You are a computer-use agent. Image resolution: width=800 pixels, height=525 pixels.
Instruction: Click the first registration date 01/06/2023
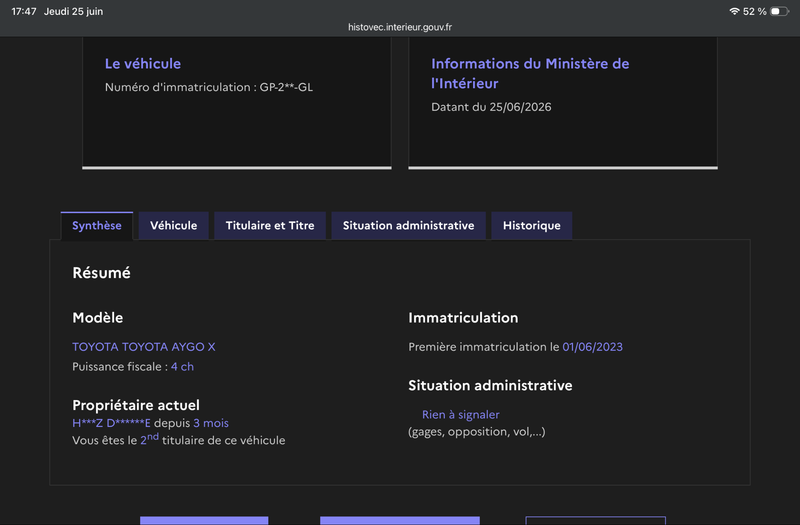(592, 347)
